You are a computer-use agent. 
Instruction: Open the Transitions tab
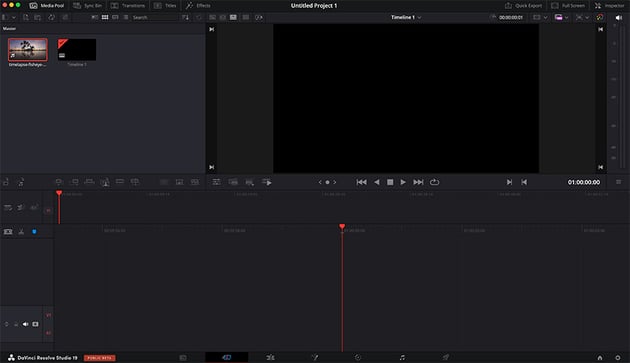coord(128,6)
